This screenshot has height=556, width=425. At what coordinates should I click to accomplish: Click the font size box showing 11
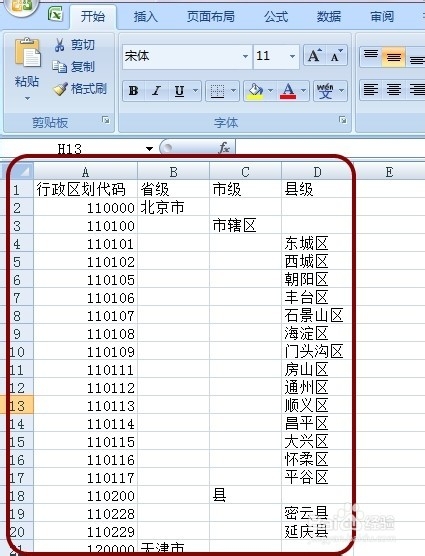(271, 56)
